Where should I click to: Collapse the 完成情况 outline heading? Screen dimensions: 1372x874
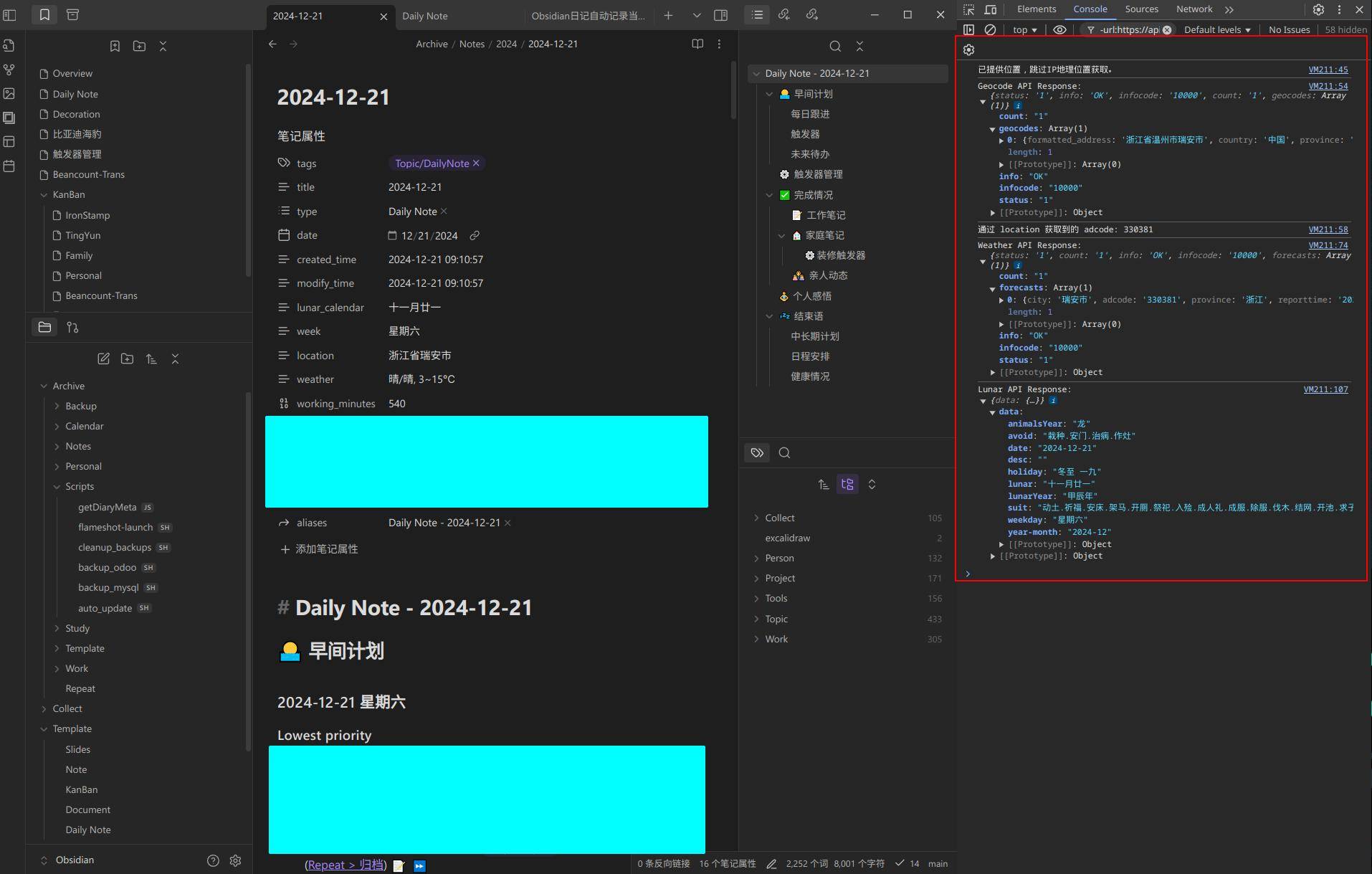click(x=769, y=195)
